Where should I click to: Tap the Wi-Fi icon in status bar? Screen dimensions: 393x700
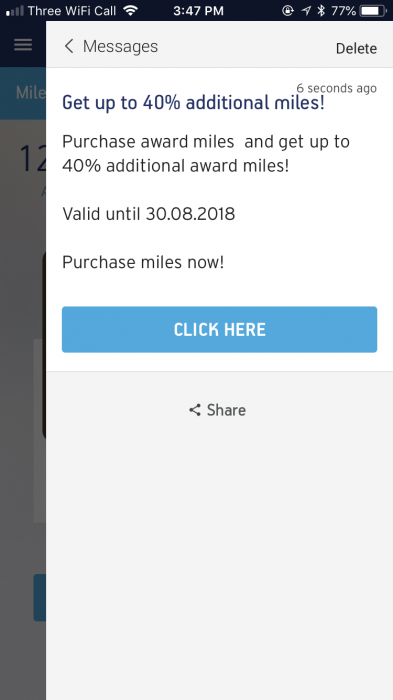coord(130,10)
